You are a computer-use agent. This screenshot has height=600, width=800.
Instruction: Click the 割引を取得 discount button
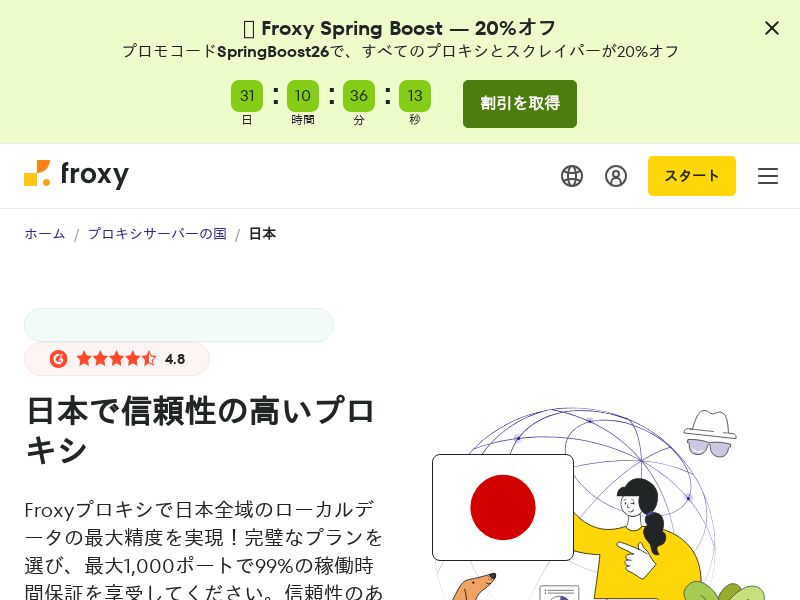pyautogui.click(x=520, y=104)
